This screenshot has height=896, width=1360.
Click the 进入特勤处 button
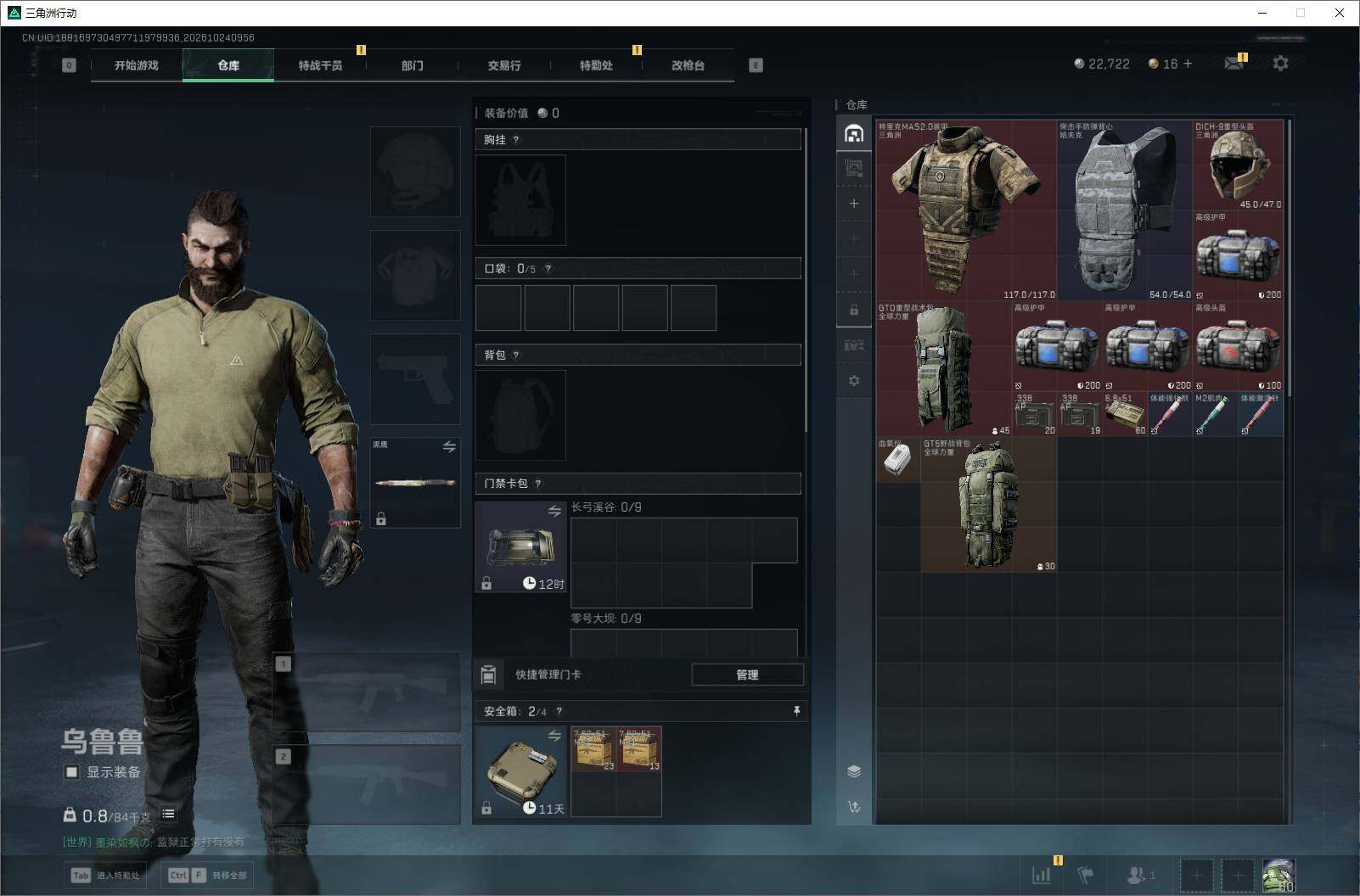(105, 875)
